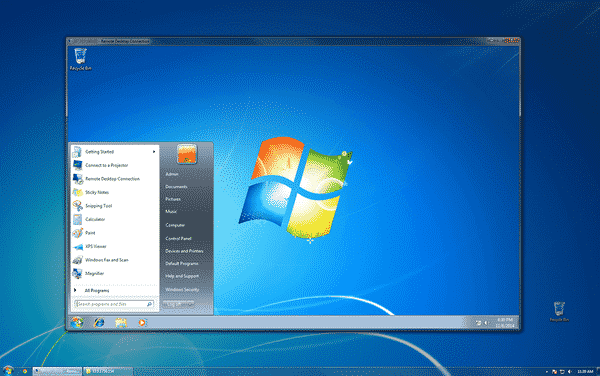Switch to Remote Desktop Connection taskbar button
The height and width of the screenshot is (376, 600).
pos(57,371)
